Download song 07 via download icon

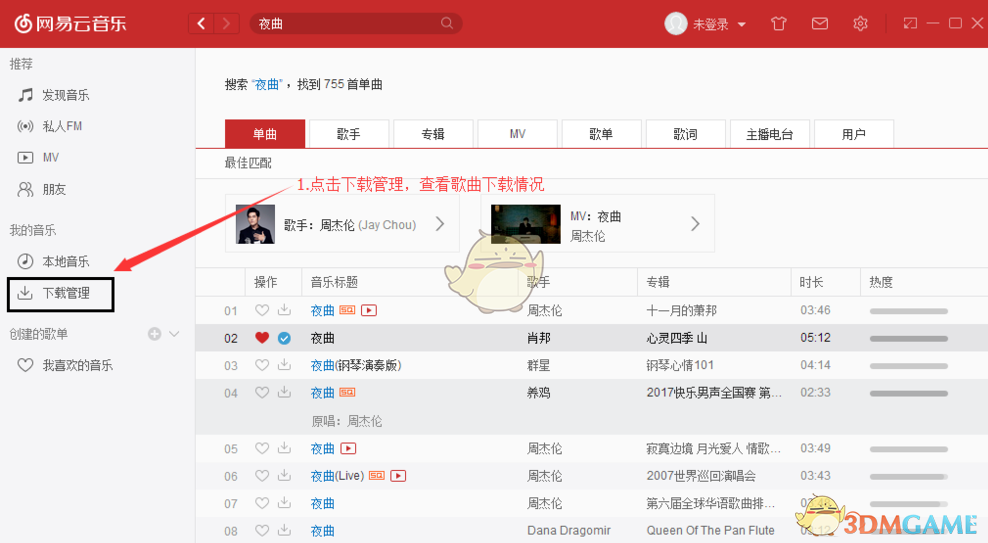[285, 503]
